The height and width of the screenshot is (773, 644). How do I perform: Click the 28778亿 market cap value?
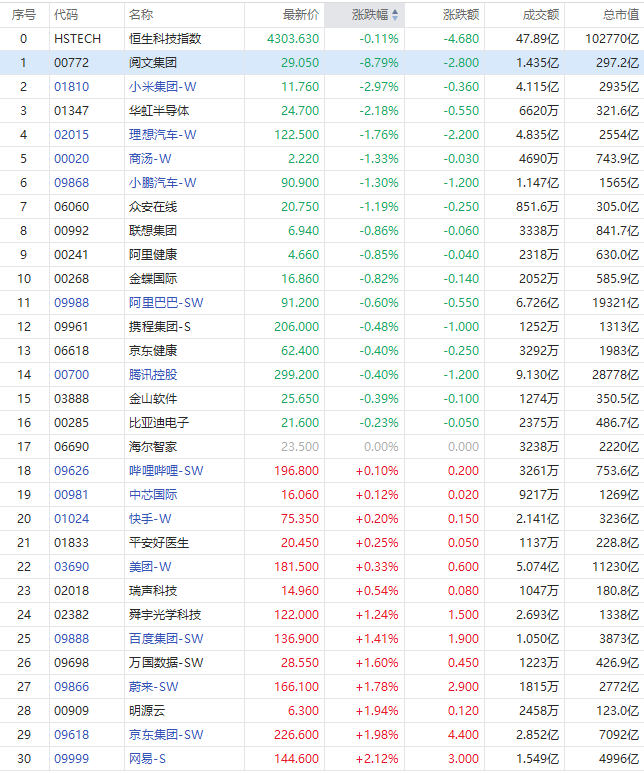[615, 375]
